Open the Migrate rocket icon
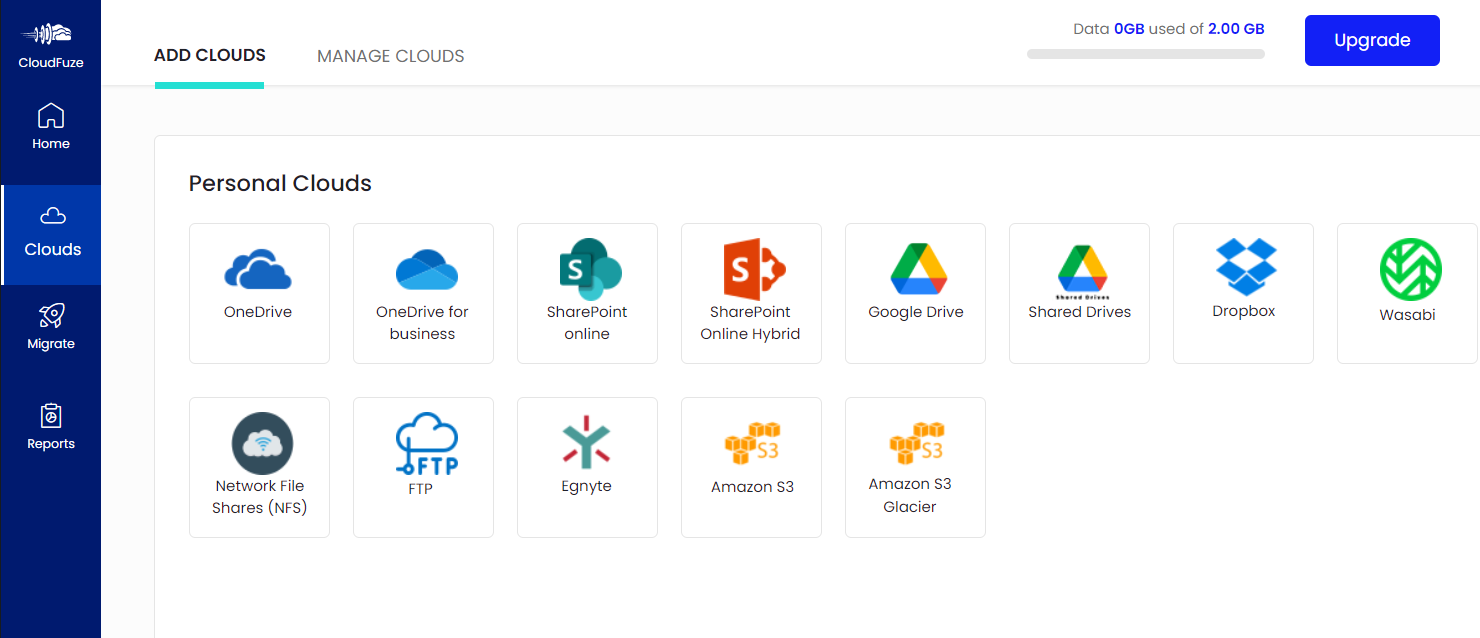This screenshot has height=638, width=1480. tap(51, 316)
